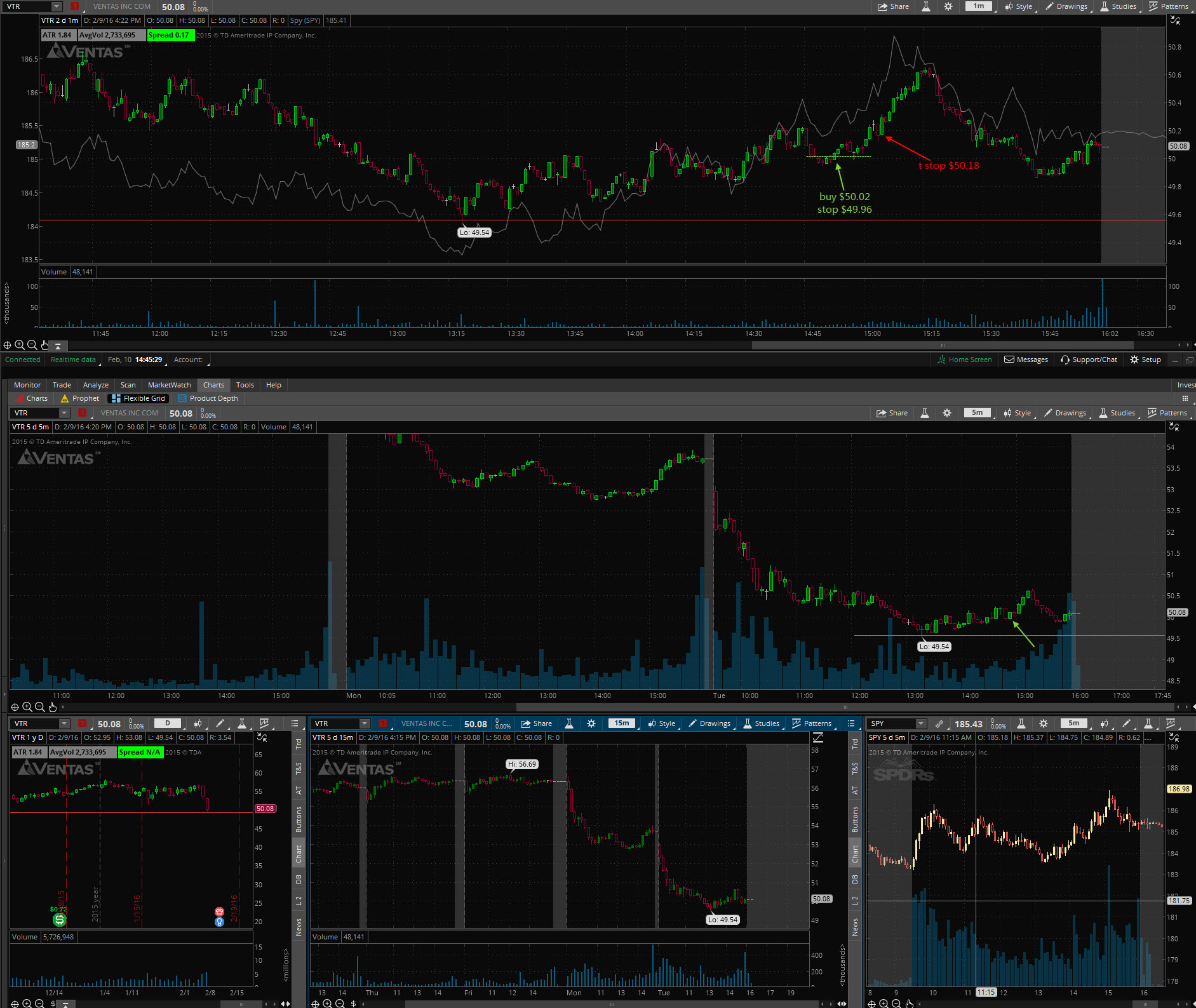Viewport: 1196px width, 1008px height.
Task: Click the flask icon in top chart toolbar
Action: click(x=926, y=6)
